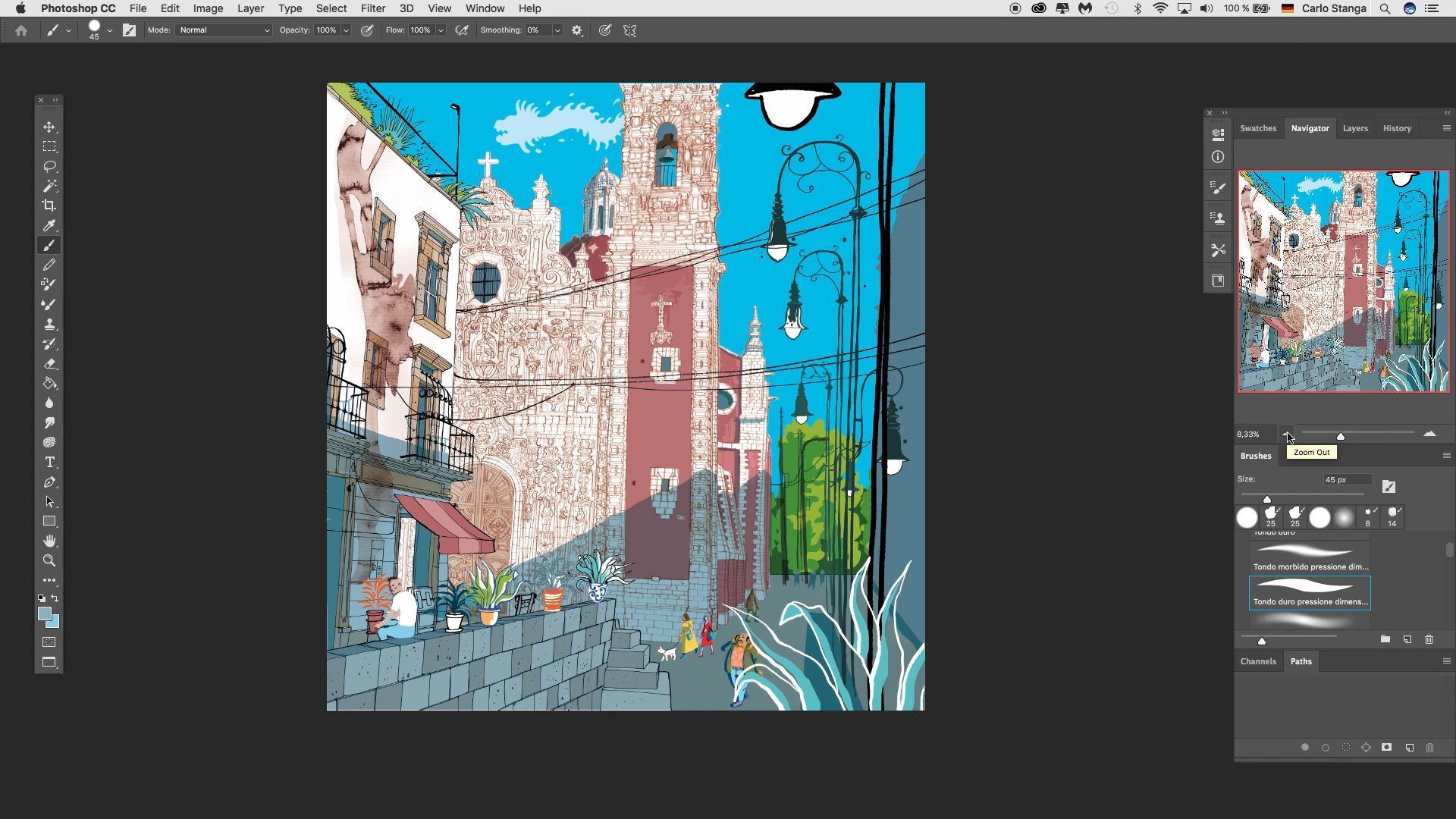This screenshot has width=1456, height=819.
Task: Select the Rectangle shape tool
Action: 49,521
